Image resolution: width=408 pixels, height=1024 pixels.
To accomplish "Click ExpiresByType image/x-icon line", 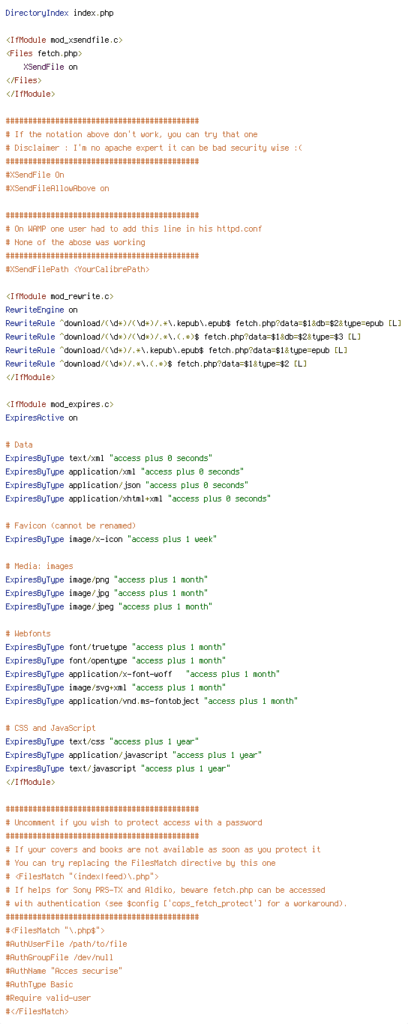I will coord(111,539).
